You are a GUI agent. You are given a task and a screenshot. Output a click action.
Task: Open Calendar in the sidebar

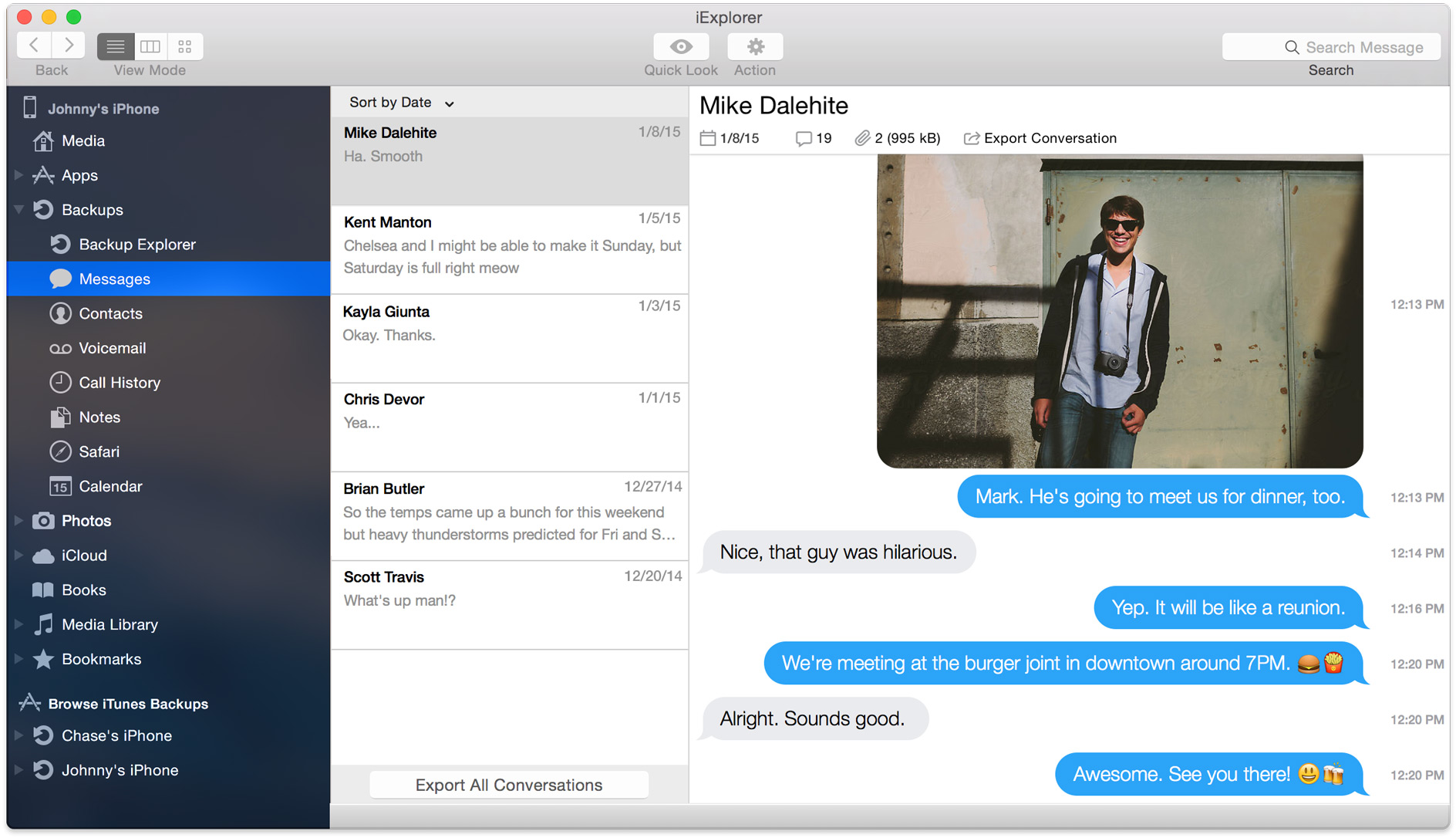[x=110, y=486]
